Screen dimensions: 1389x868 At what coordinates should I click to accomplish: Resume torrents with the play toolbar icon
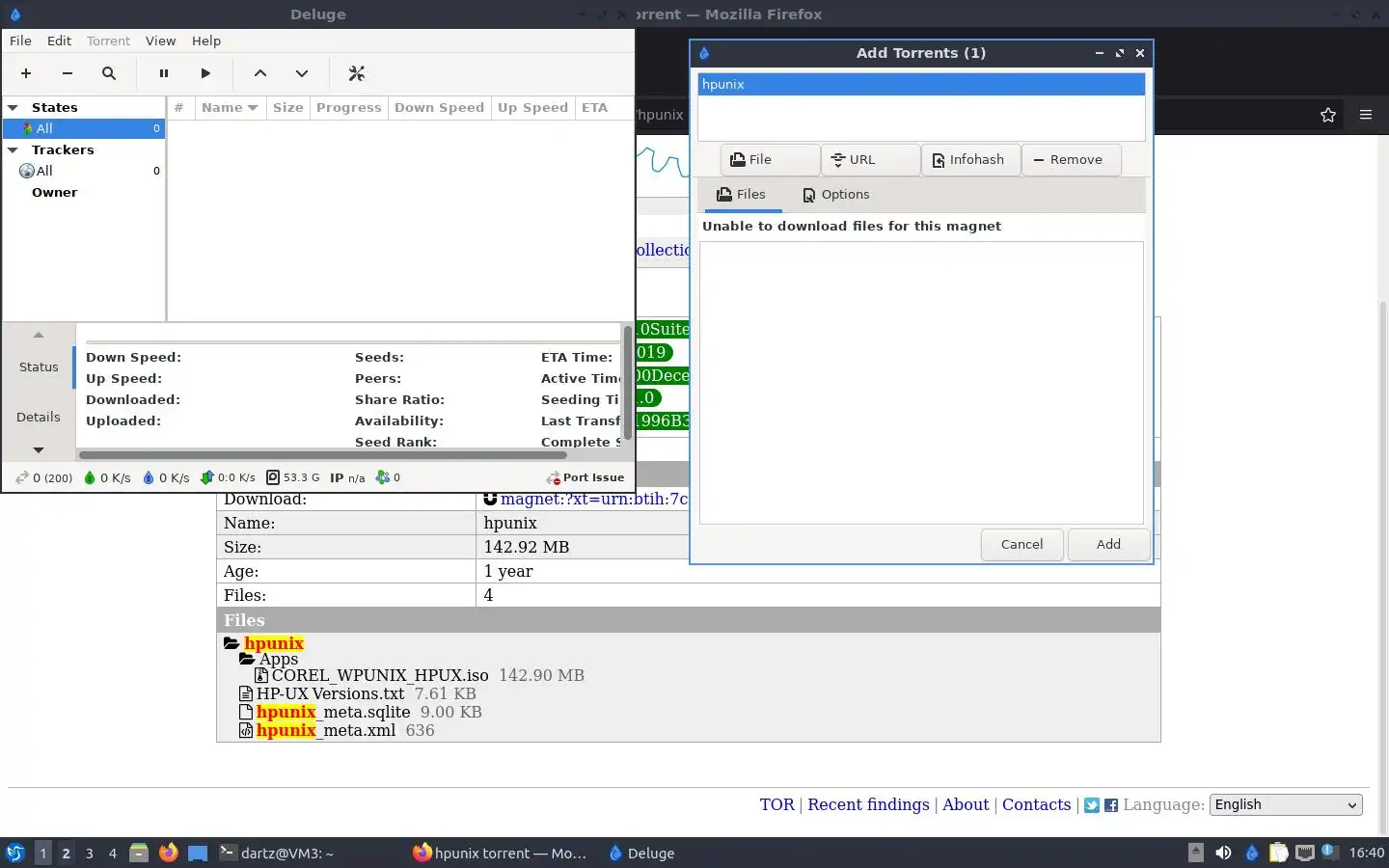point(205,73)
